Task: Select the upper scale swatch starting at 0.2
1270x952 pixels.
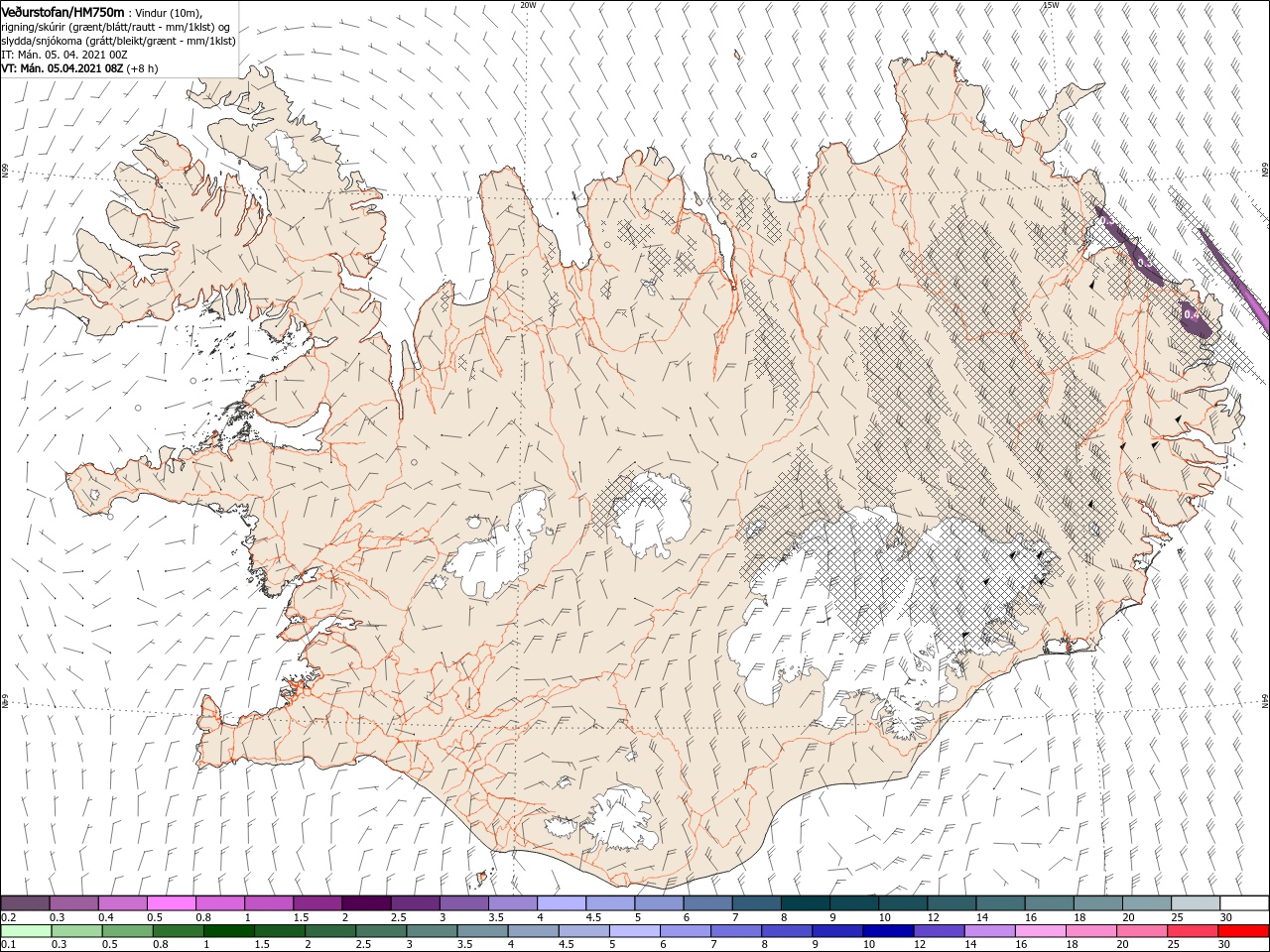Action: click(25, 903)
